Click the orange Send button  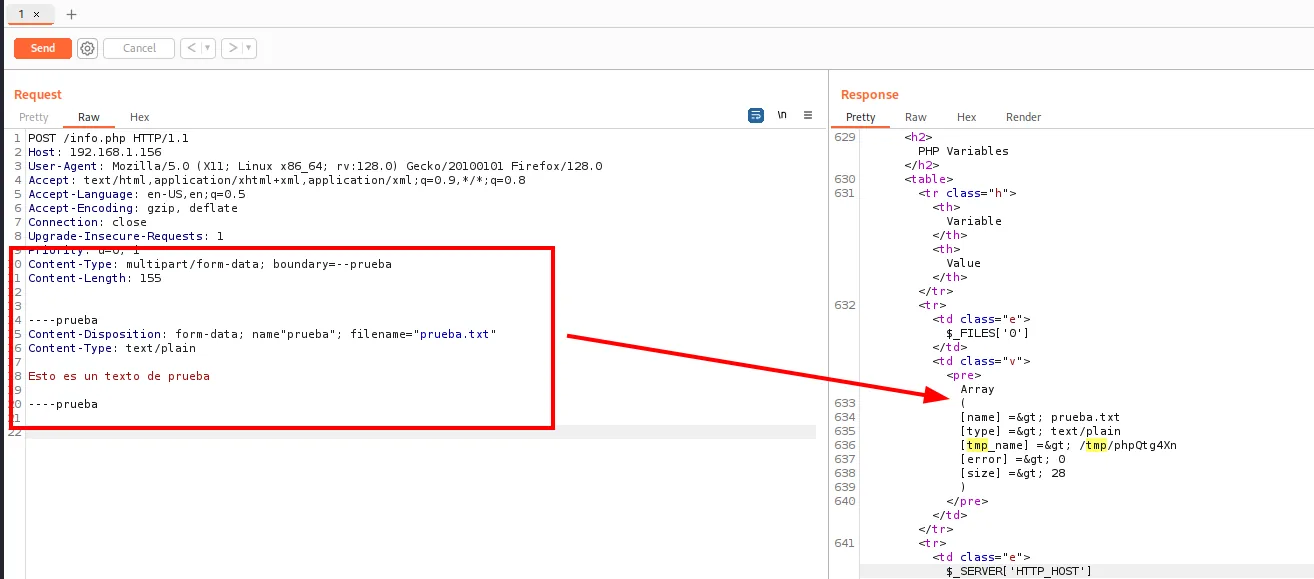43,48
